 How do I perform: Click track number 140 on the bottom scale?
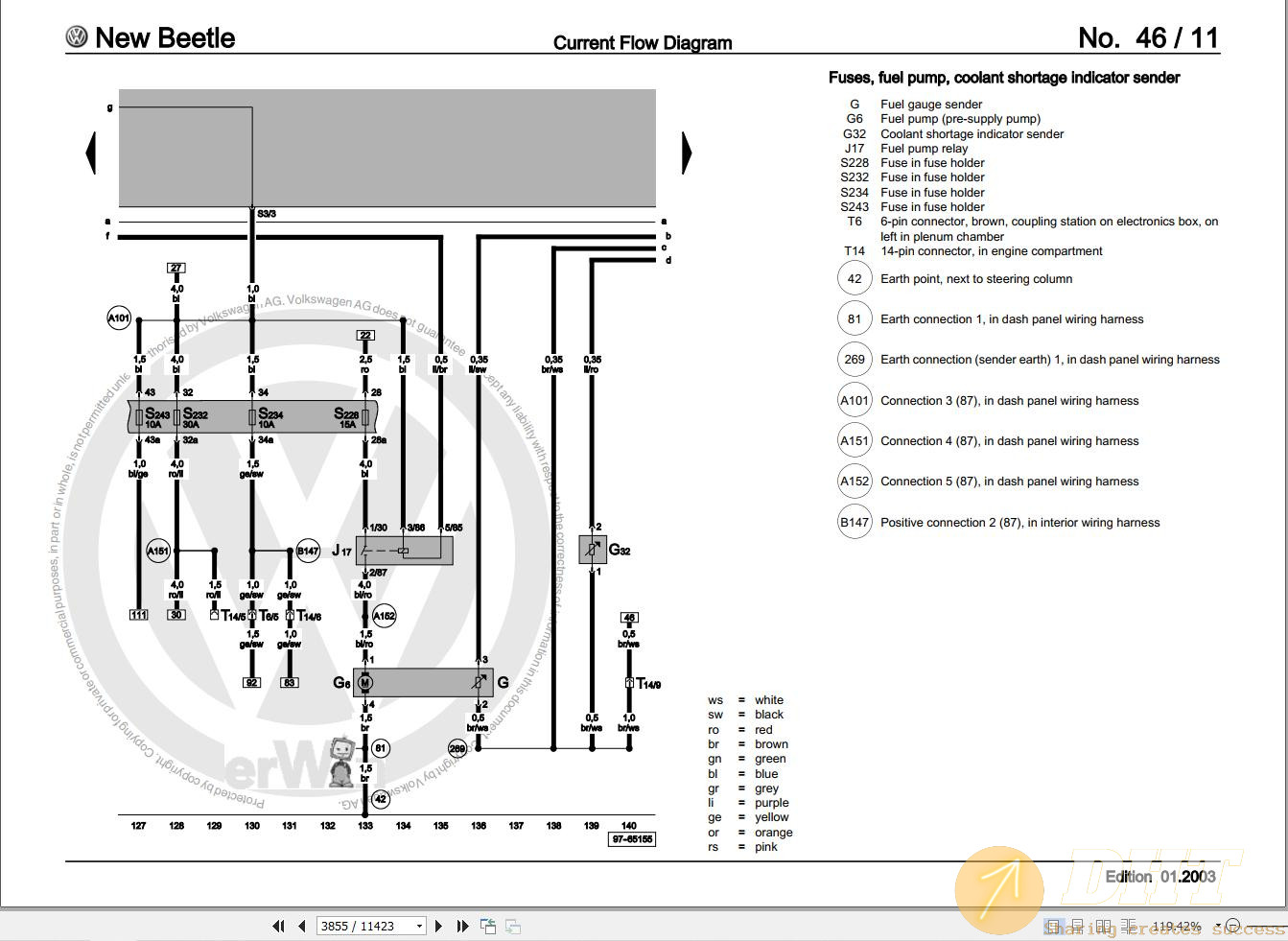click(629, 826)
